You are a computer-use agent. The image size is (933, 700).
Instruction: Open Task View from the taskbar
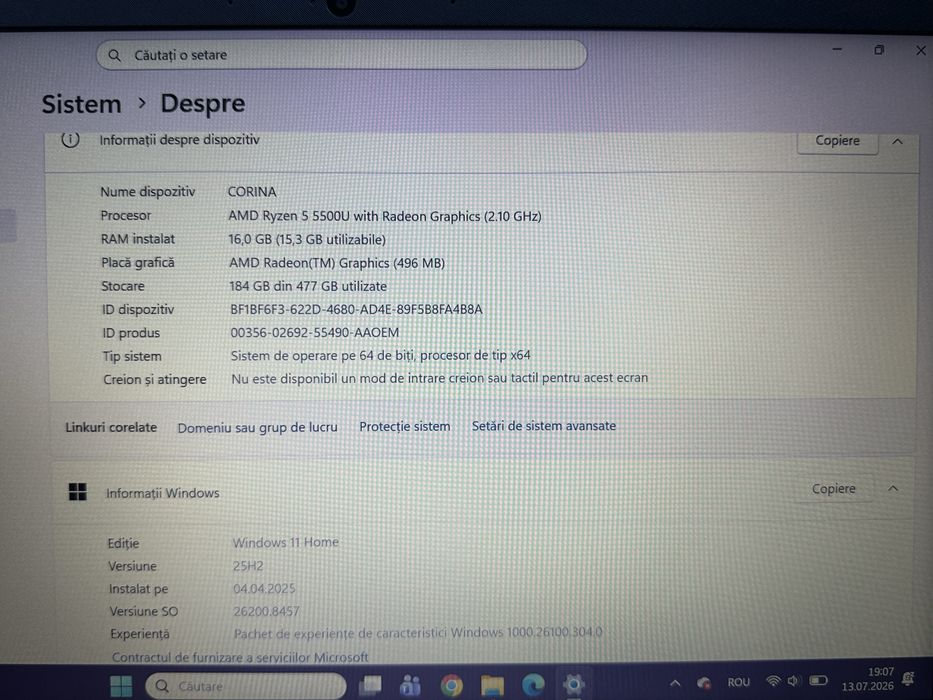click(x=371, y=685)
